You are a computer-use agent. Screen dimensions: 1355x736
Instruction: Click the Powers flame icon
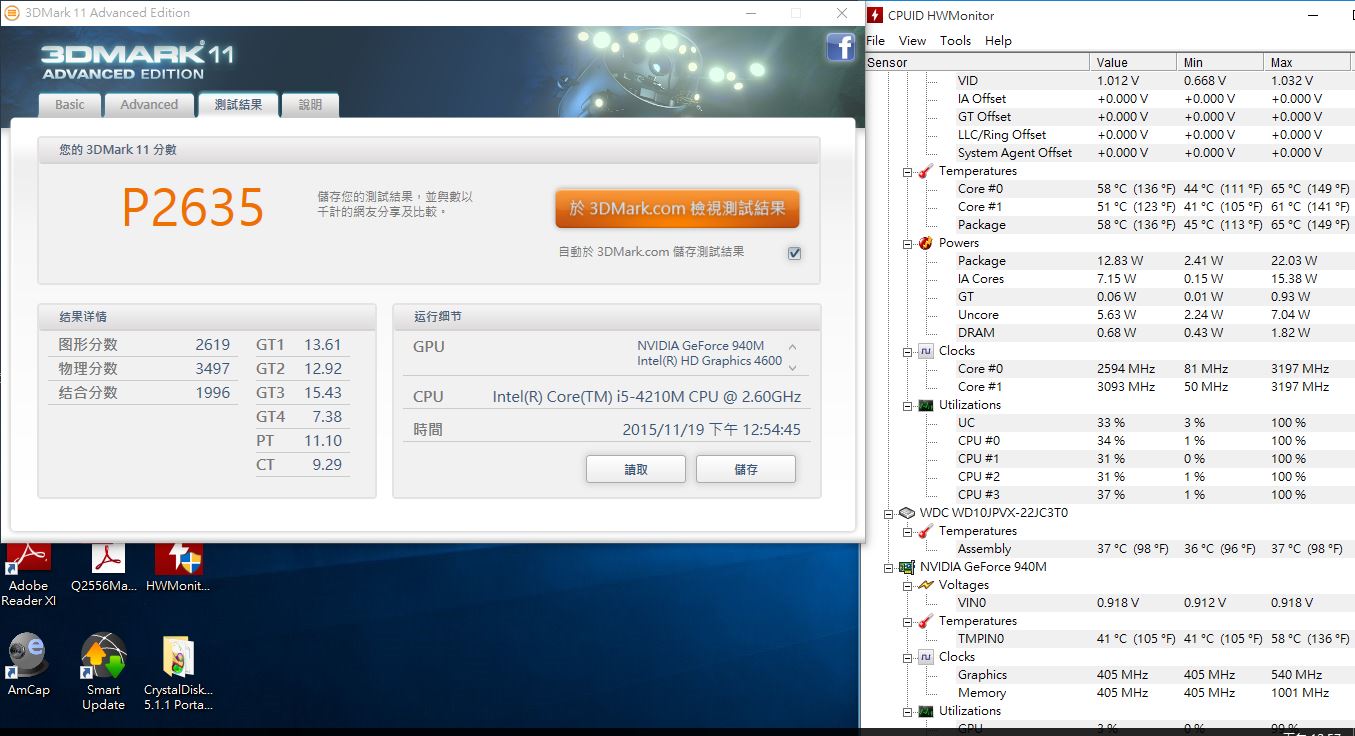(926, 243)
